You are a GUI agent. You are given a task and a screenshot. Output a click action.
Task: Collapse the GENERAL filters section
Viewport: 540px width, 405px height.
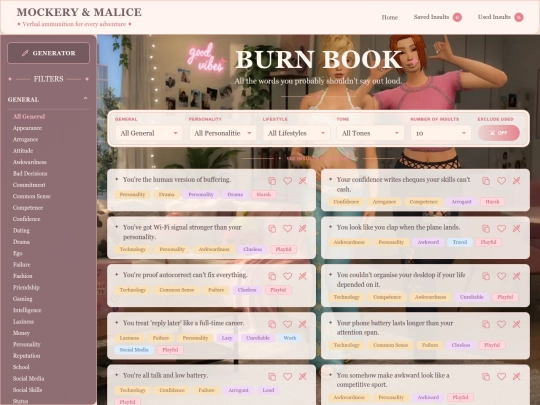point(48,100)
